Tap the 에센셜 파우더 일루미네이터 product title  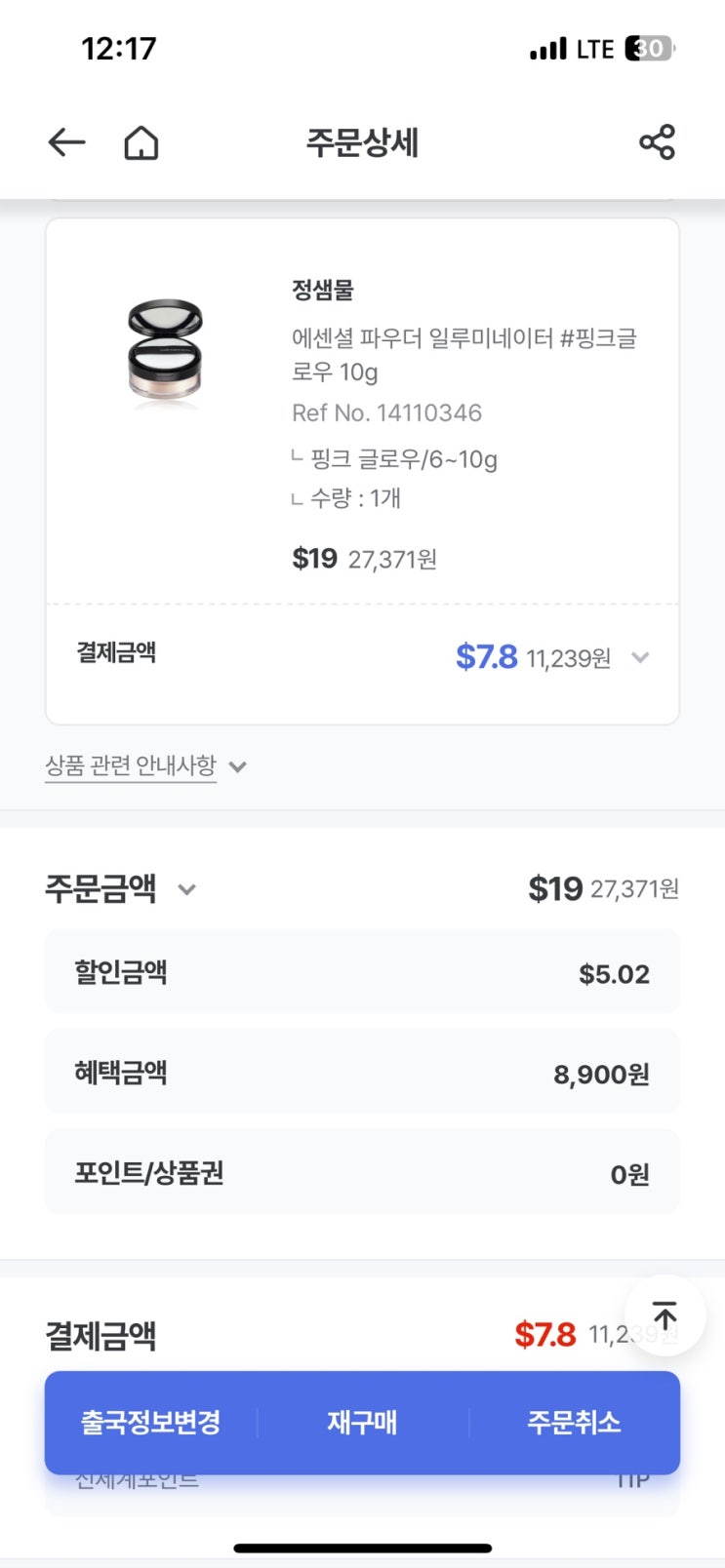click(x=463, y=355)
